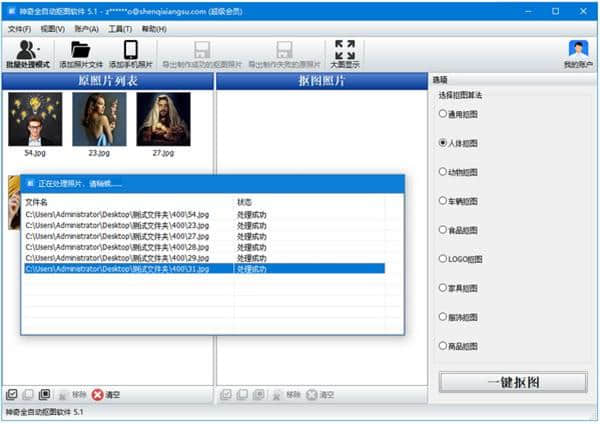Open the 账户(A) menu
This screenshot has width=600, height=424.
(87, 29)
